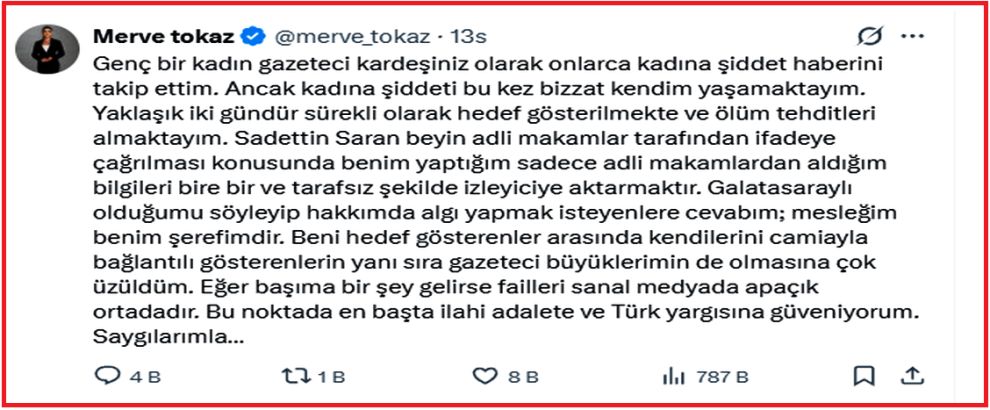Click the repost arrows icon

point(297,377)
